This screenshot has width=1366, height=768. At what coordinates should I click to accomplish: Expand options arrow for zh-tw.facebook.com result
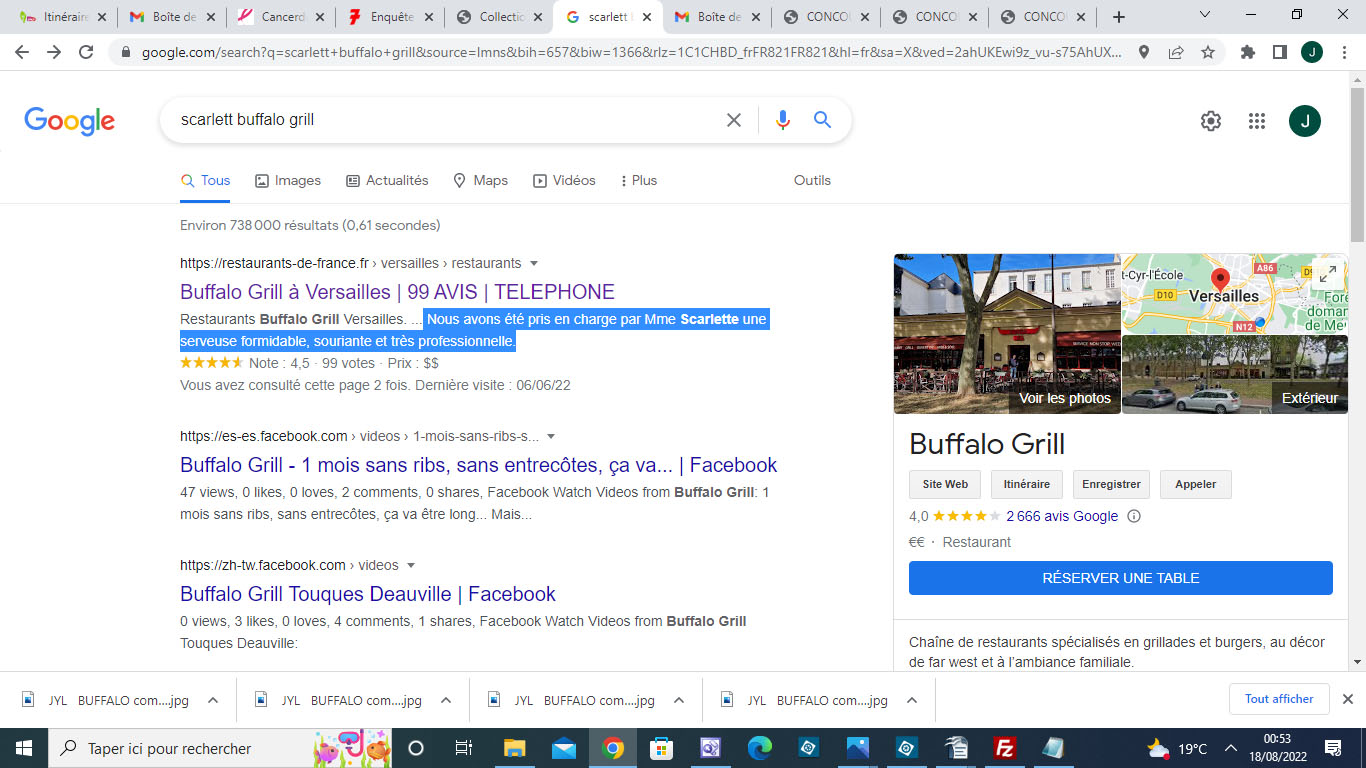point(411,566)
